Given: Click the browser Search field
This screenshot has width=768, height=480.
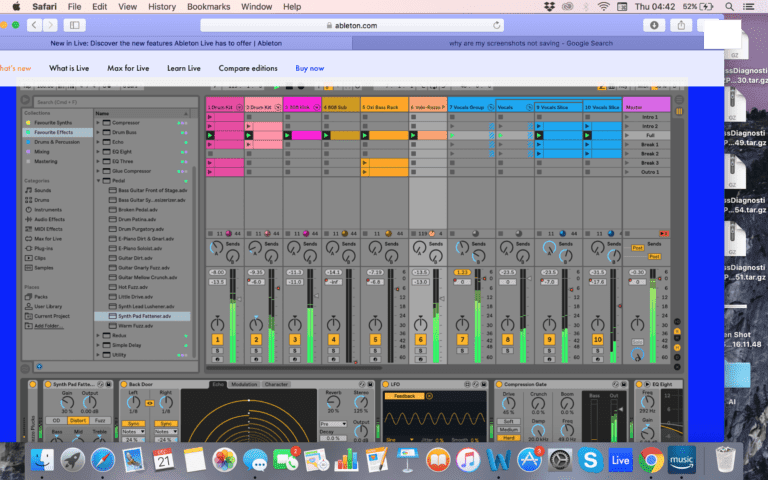Looking at the screenshot, I should coord(115,102).
